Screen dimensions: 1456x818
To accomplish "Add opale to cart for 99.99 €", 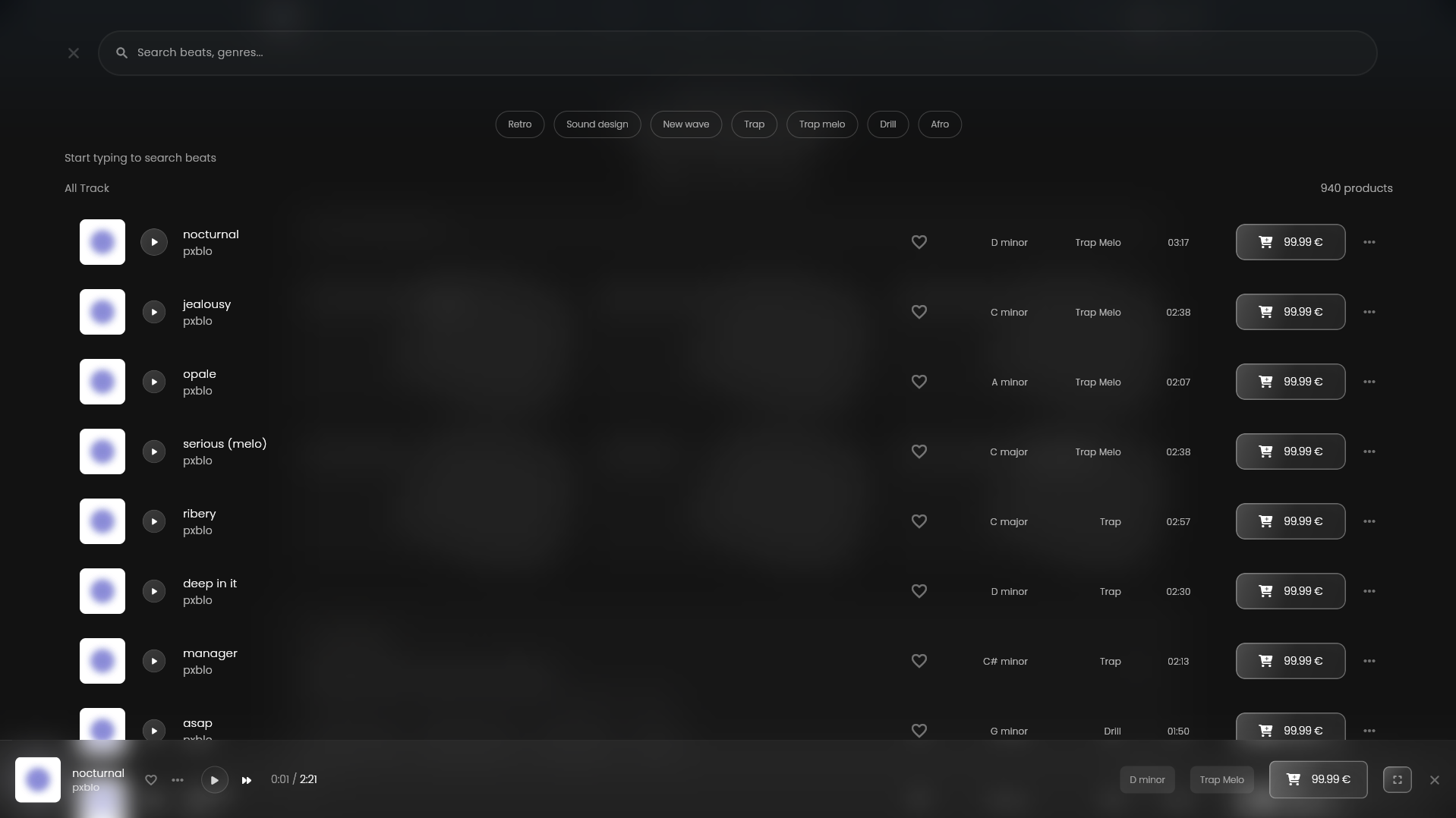I will click(1291, 382).
